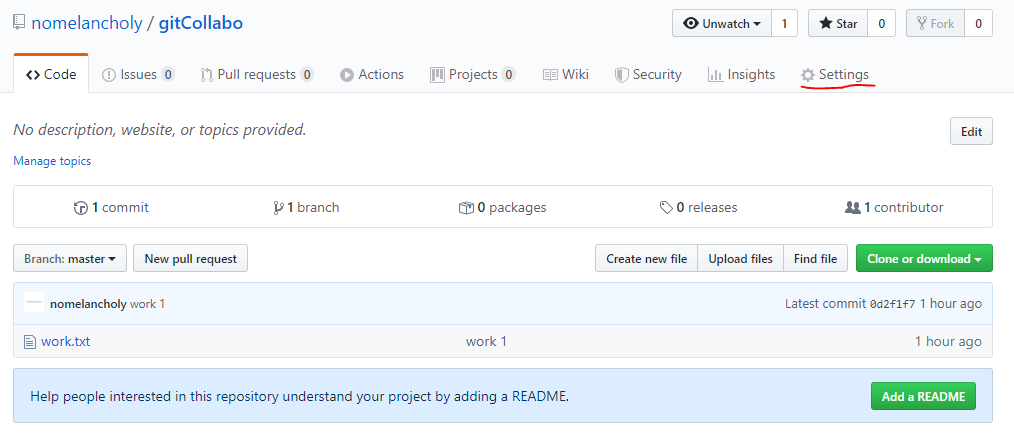Click the package box icon
Screen dimensions: 1014x445
(x=466, y=208)
